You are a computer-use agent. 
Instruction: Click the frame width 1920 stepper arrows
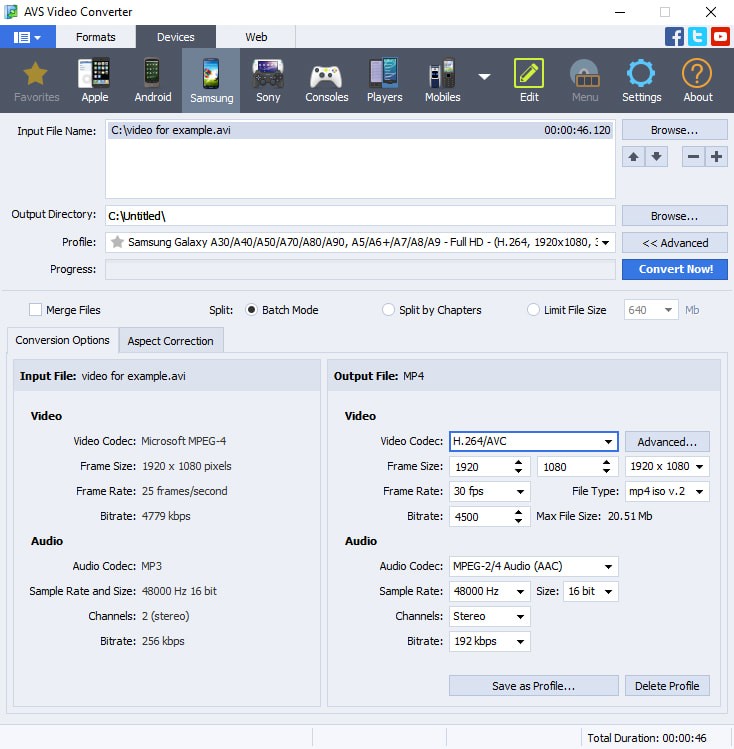[x=518, y=467]
